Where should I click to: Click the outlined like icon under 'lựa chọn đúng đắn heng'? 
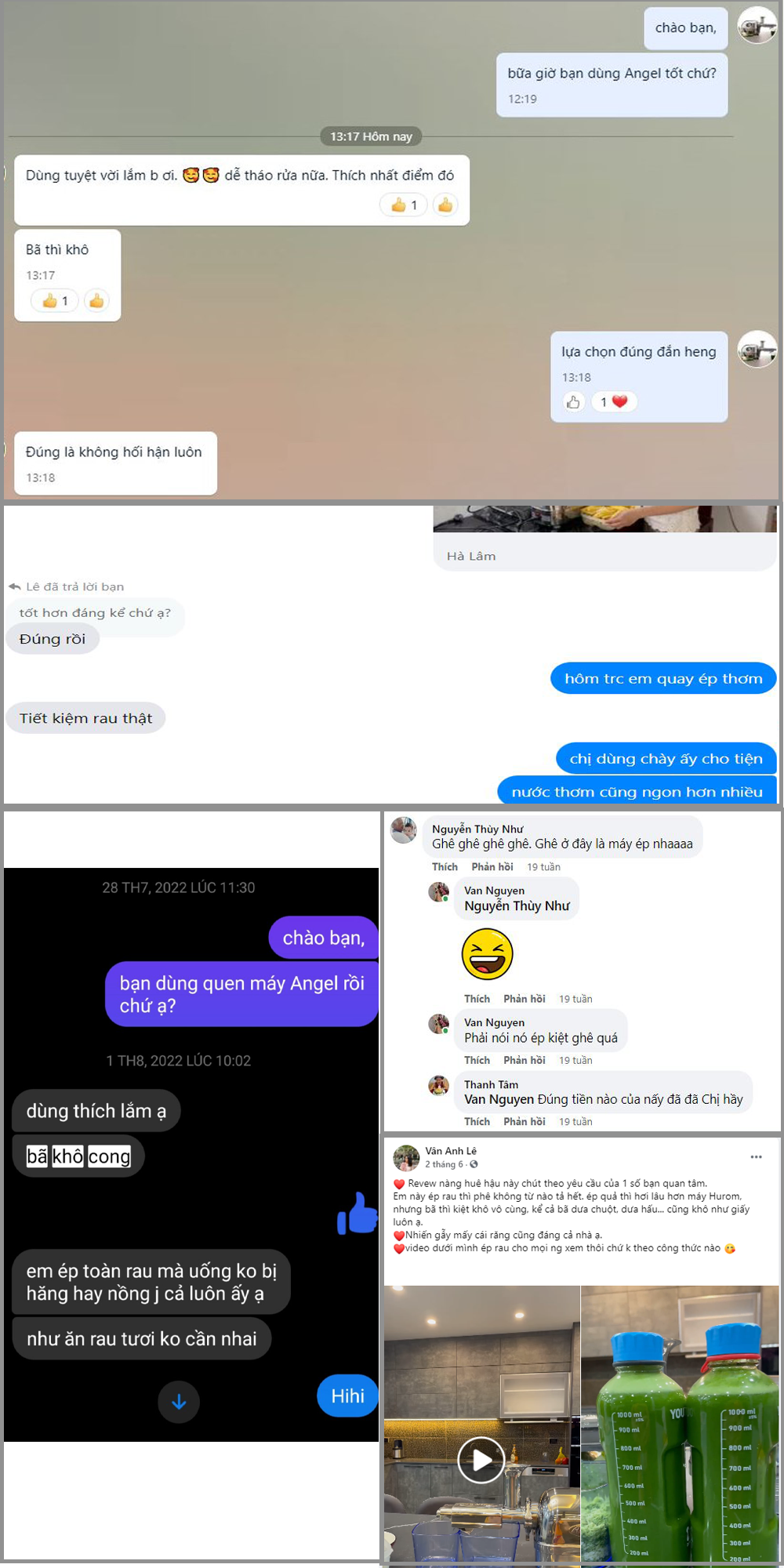(x=574, y=401)
